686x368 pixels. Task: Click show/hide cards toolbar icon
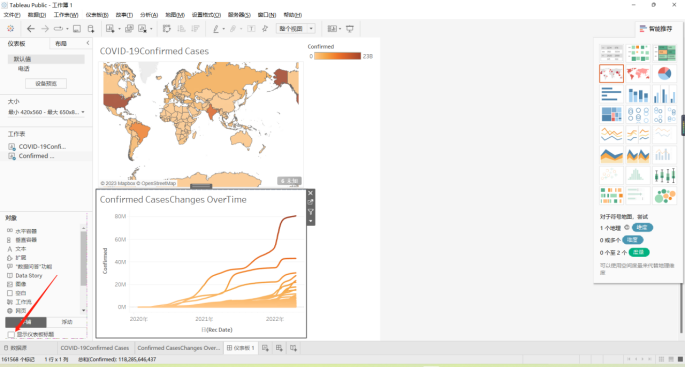[332, 28]
